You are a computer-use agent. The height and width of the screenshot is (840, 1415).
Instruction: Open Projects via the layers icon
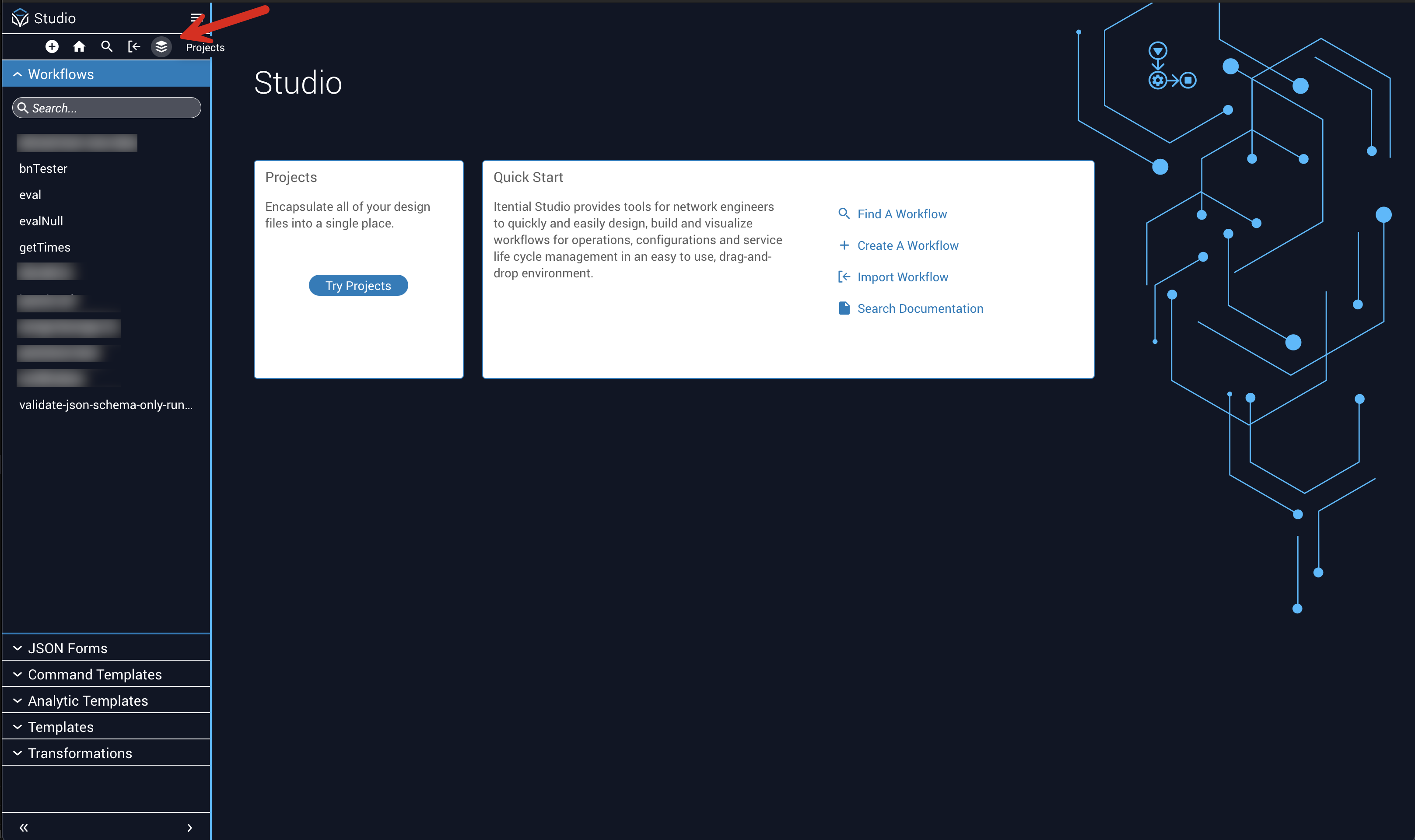tap(161, 46)
